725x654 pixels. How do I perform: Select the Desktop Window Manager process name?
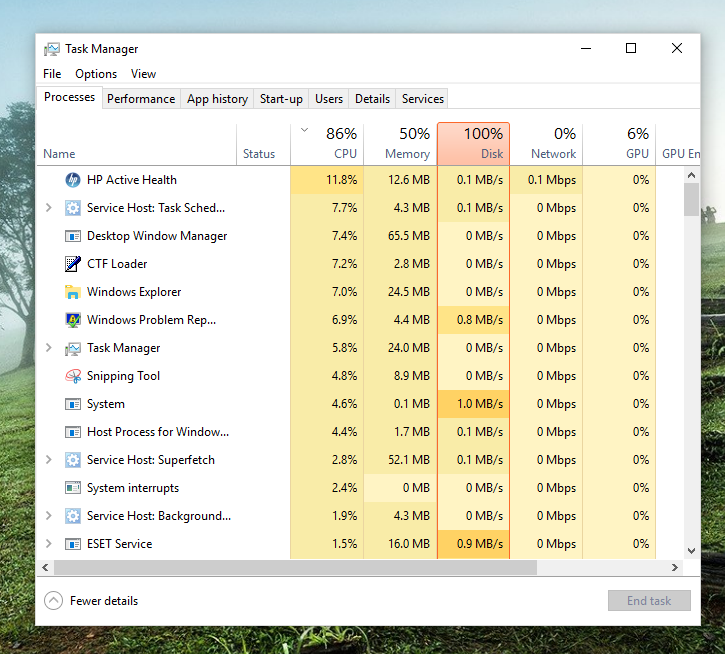[157, 236]
